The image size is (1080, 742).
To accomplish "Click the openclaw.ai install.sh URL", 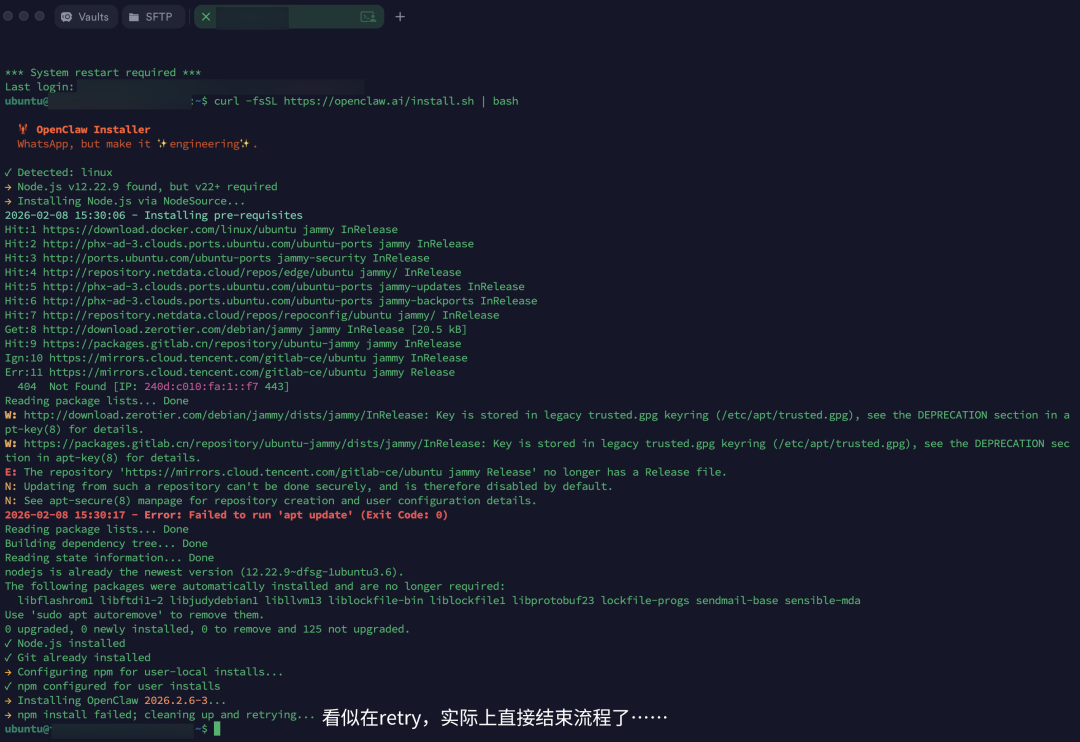I will [x=378, y=101].
